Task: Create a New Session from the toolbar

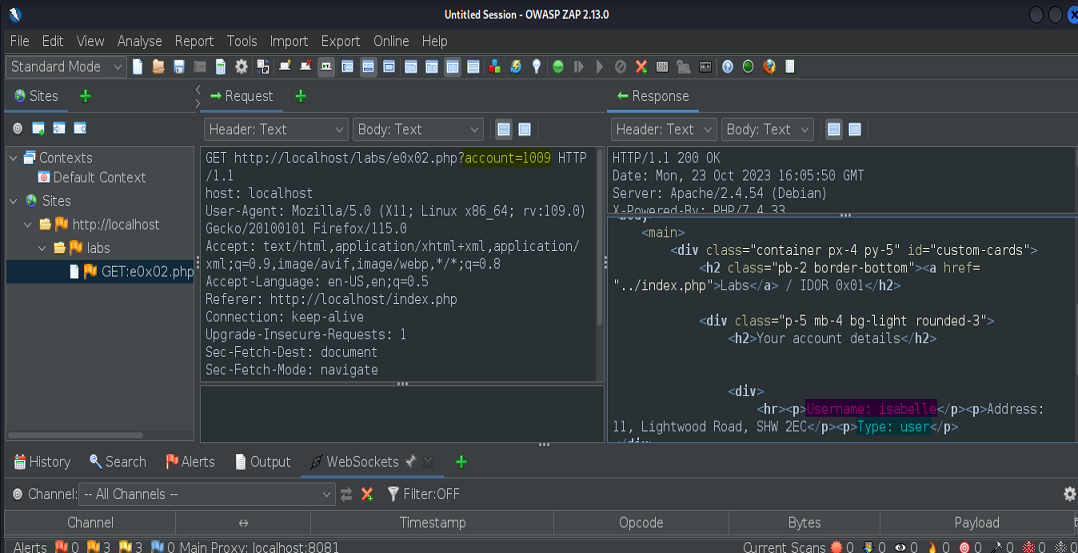Action: click(x=137, y=67)
